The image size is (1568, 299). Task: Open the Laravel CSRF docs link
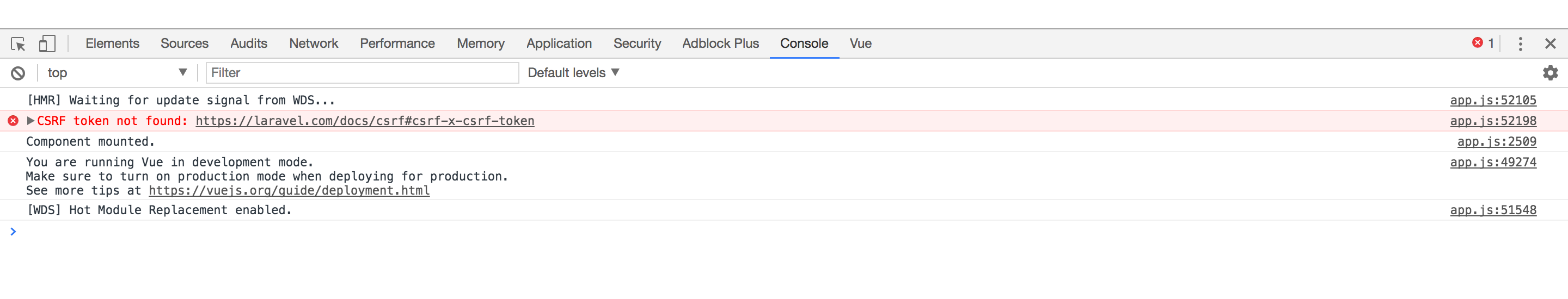[365, 121]
